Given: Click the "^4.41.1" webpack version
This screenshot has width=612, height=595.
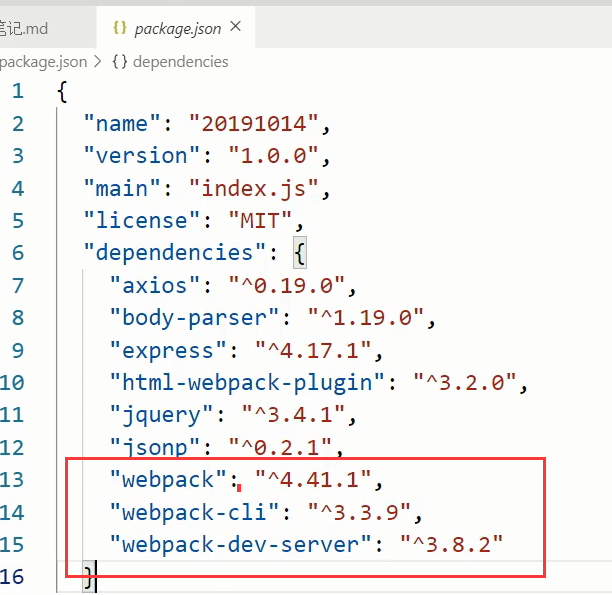Looking at the screenshot, I should point(313,479).
